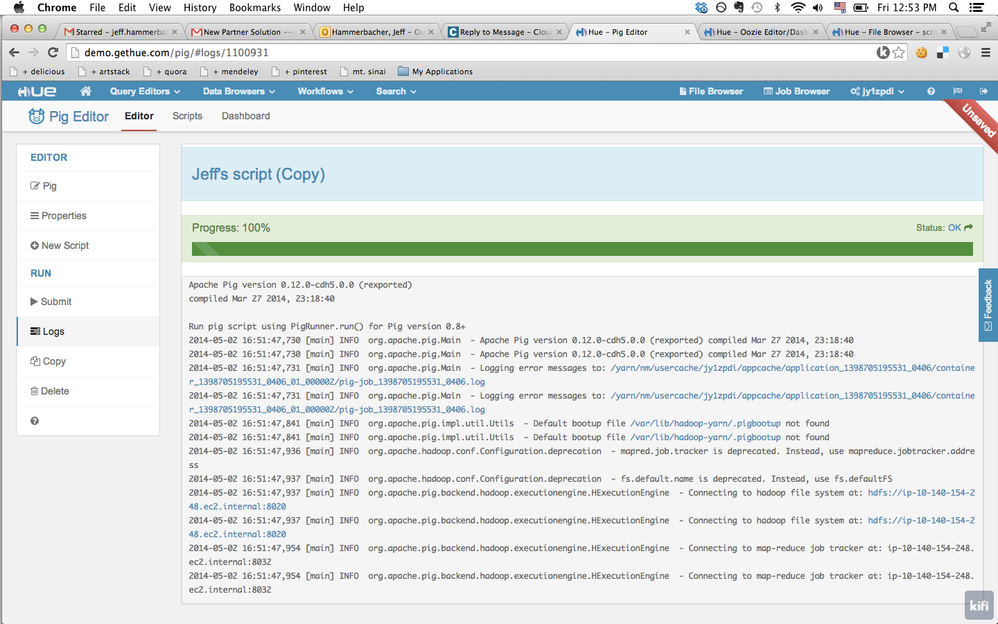Click the cookie extension icon
Image resolution: width=998 pixels, height=624 pixels.
[922, 53]
